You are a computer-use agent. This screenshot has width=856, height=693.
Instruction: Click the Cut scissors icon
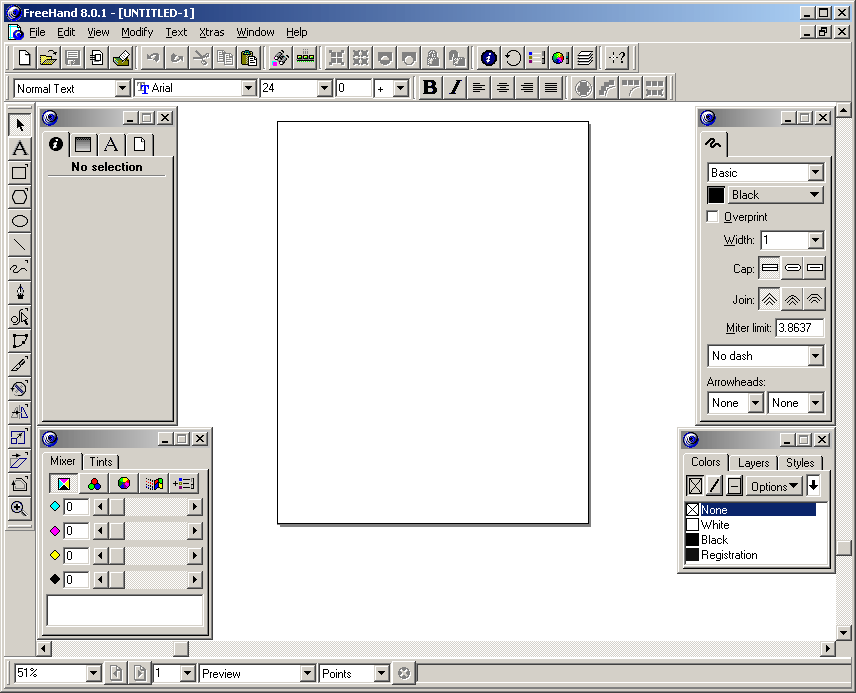pos(201,57)
